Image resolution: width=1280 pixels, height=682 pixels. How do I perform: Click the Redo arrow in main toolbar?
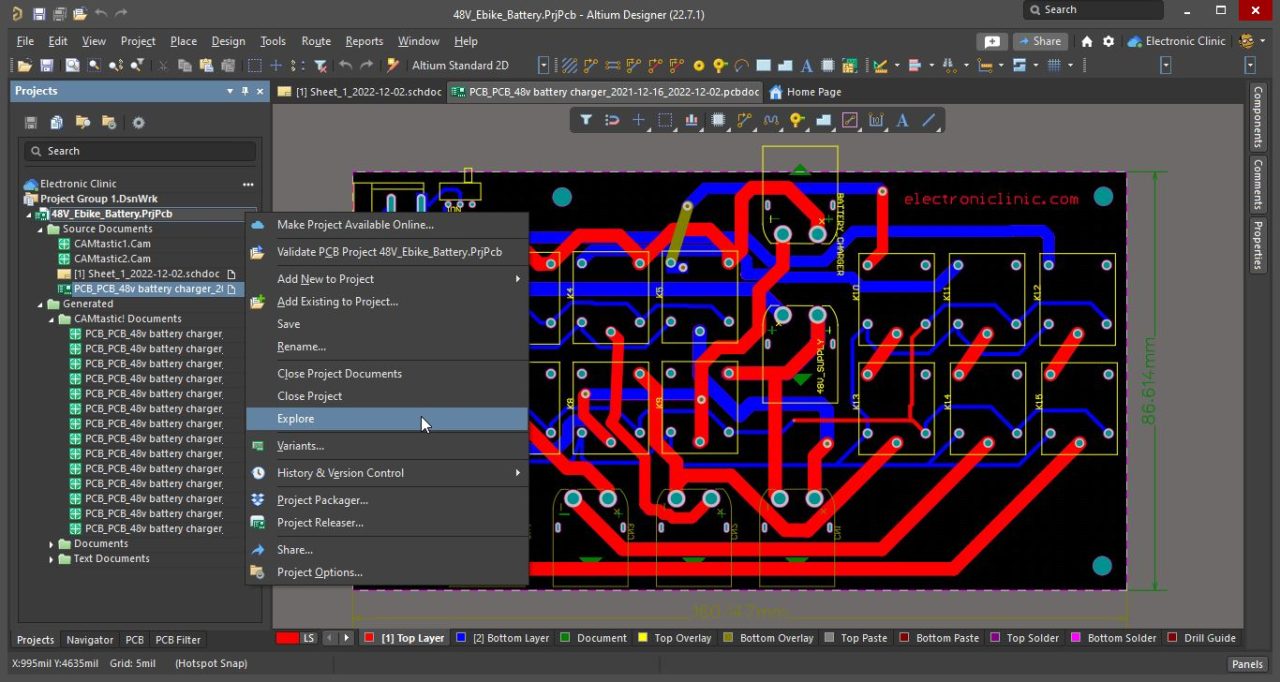[367, 65]
